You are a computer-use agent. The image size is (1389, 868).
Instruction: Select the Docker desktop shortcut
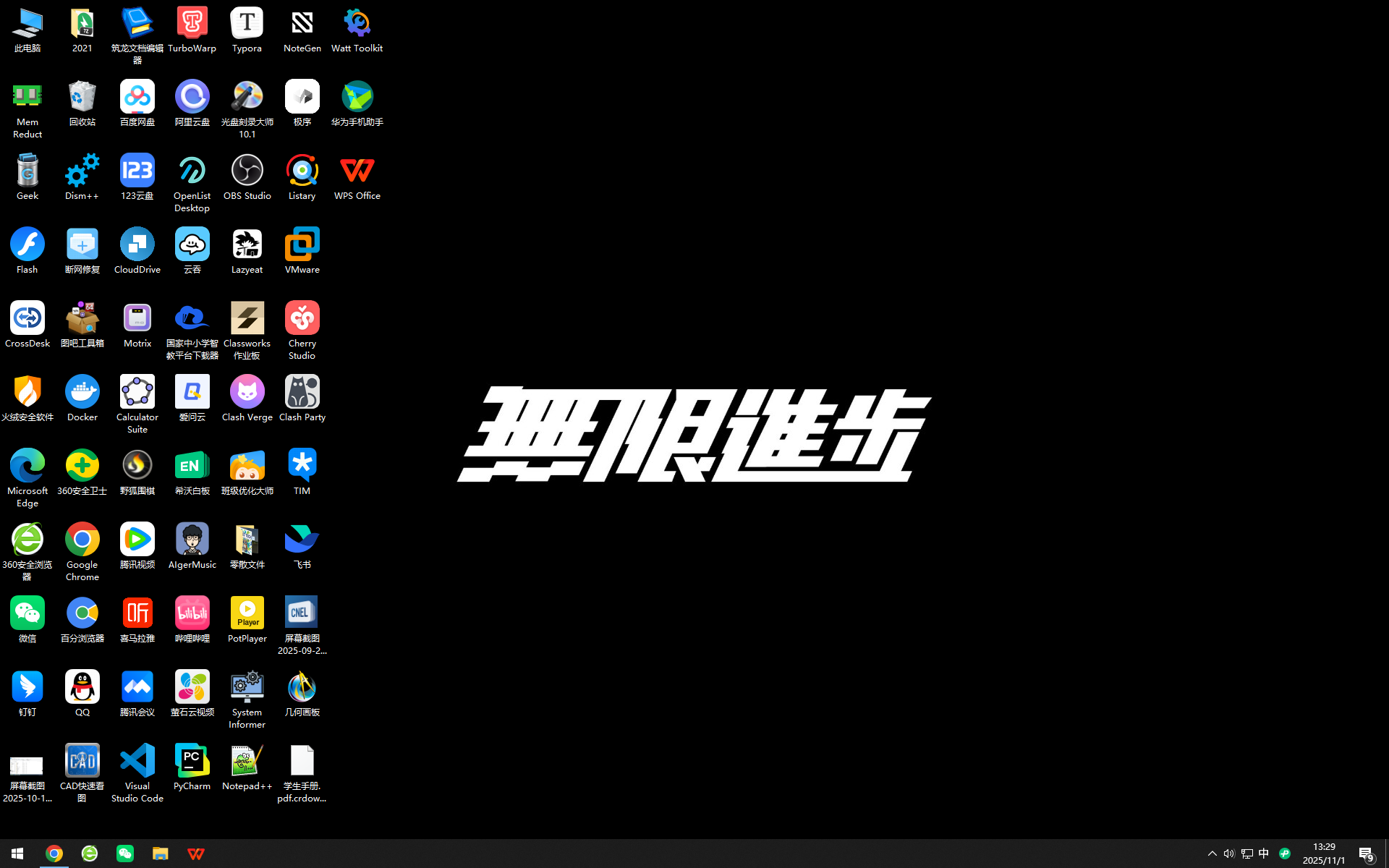pyautogui.click(x=82, y=393)
